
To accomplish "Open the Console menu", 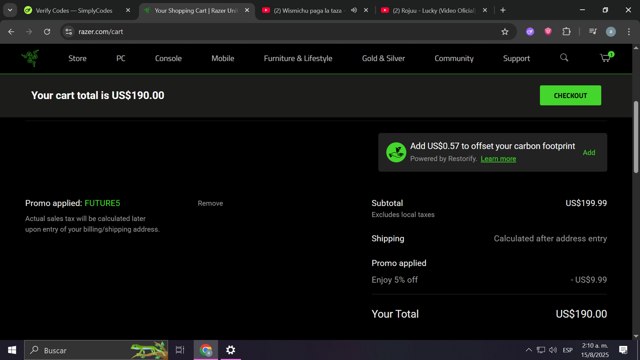I will coord(168,58).
